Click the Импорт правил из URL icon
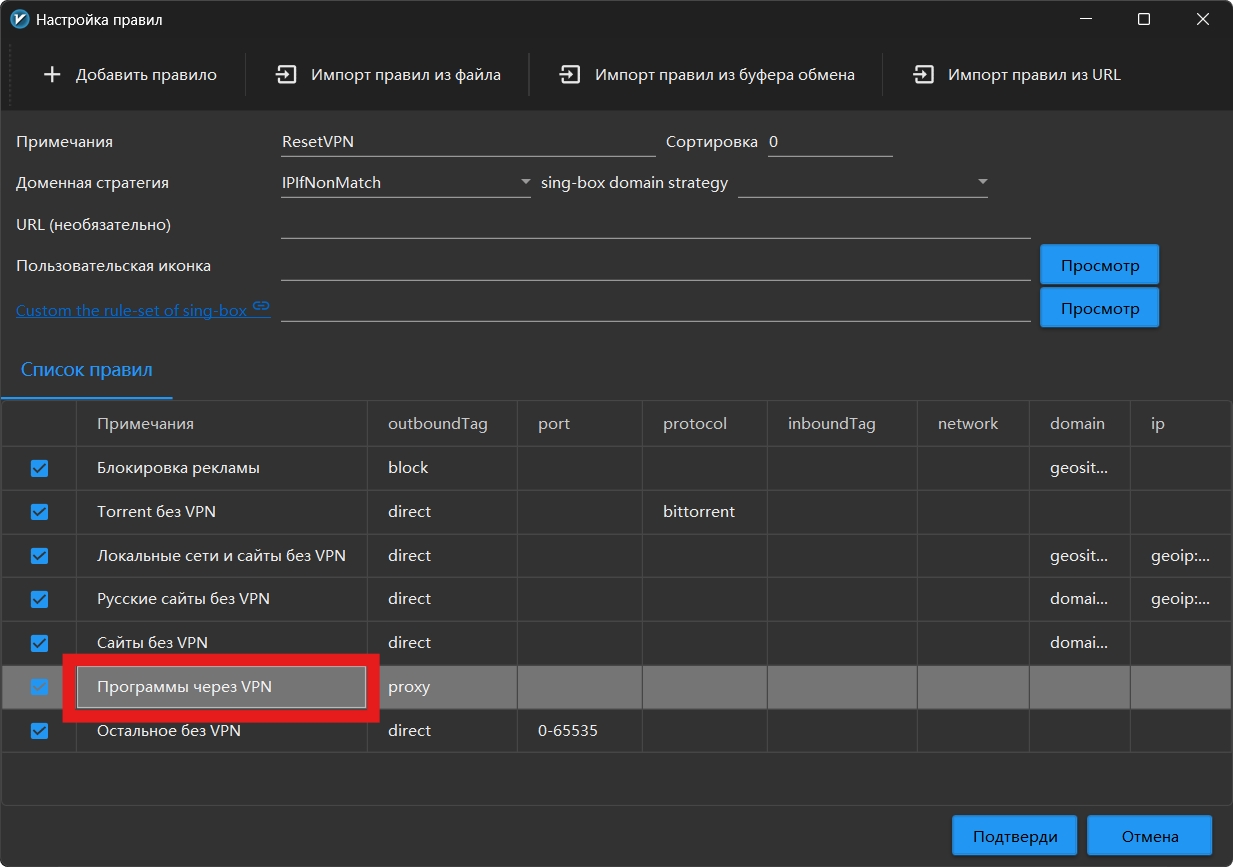 [923, 75]
